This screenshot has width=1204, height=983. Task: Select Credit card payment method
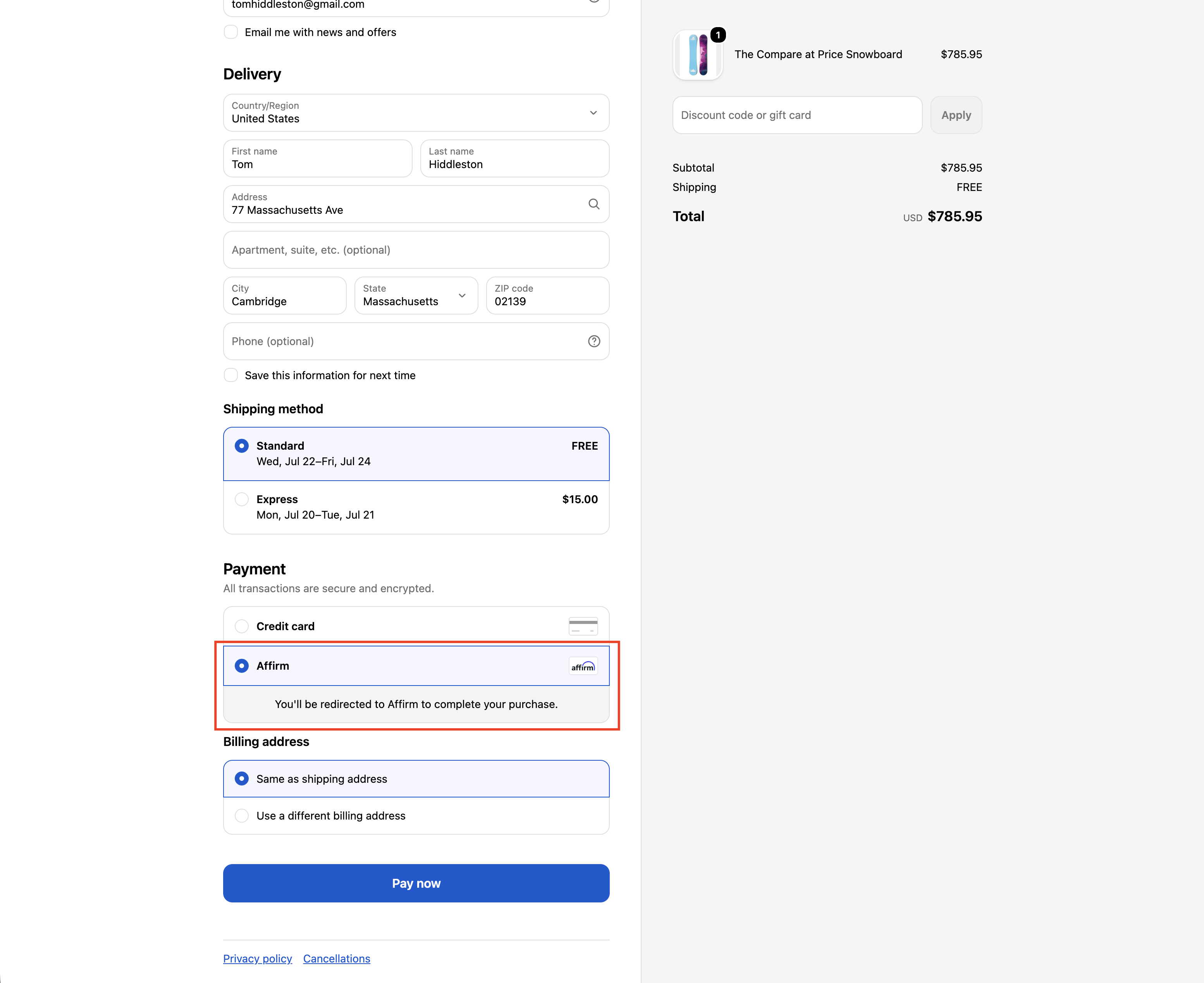(x=416, y=626)
